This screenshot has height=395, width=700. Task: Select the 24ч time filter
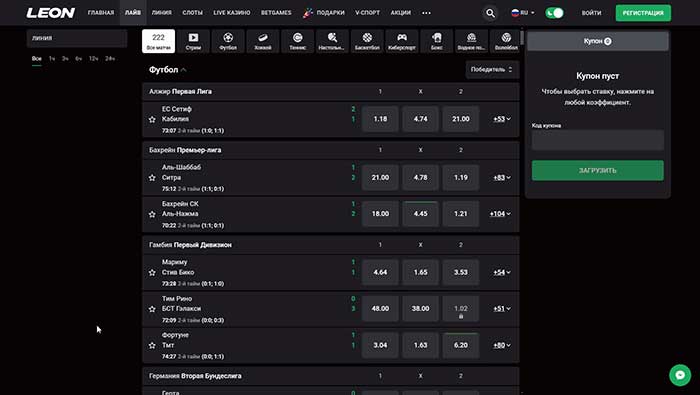[110, 59]
